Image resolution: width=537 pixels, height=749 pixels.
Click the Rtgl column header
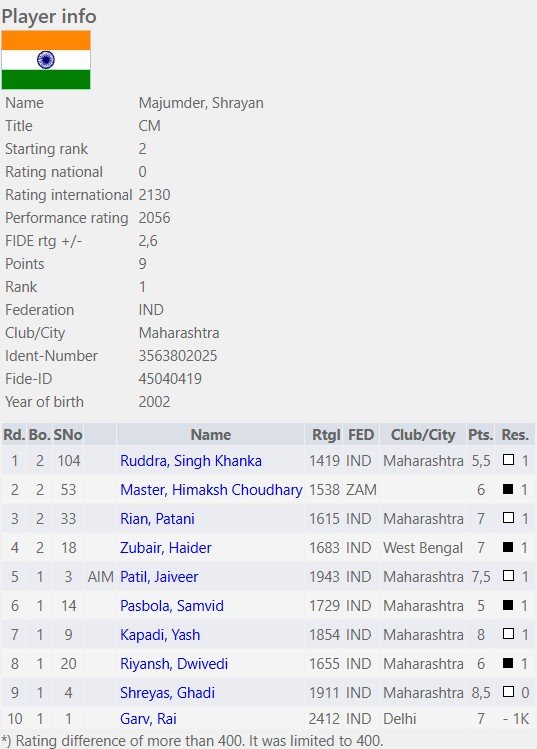click(x=326, y=435)
